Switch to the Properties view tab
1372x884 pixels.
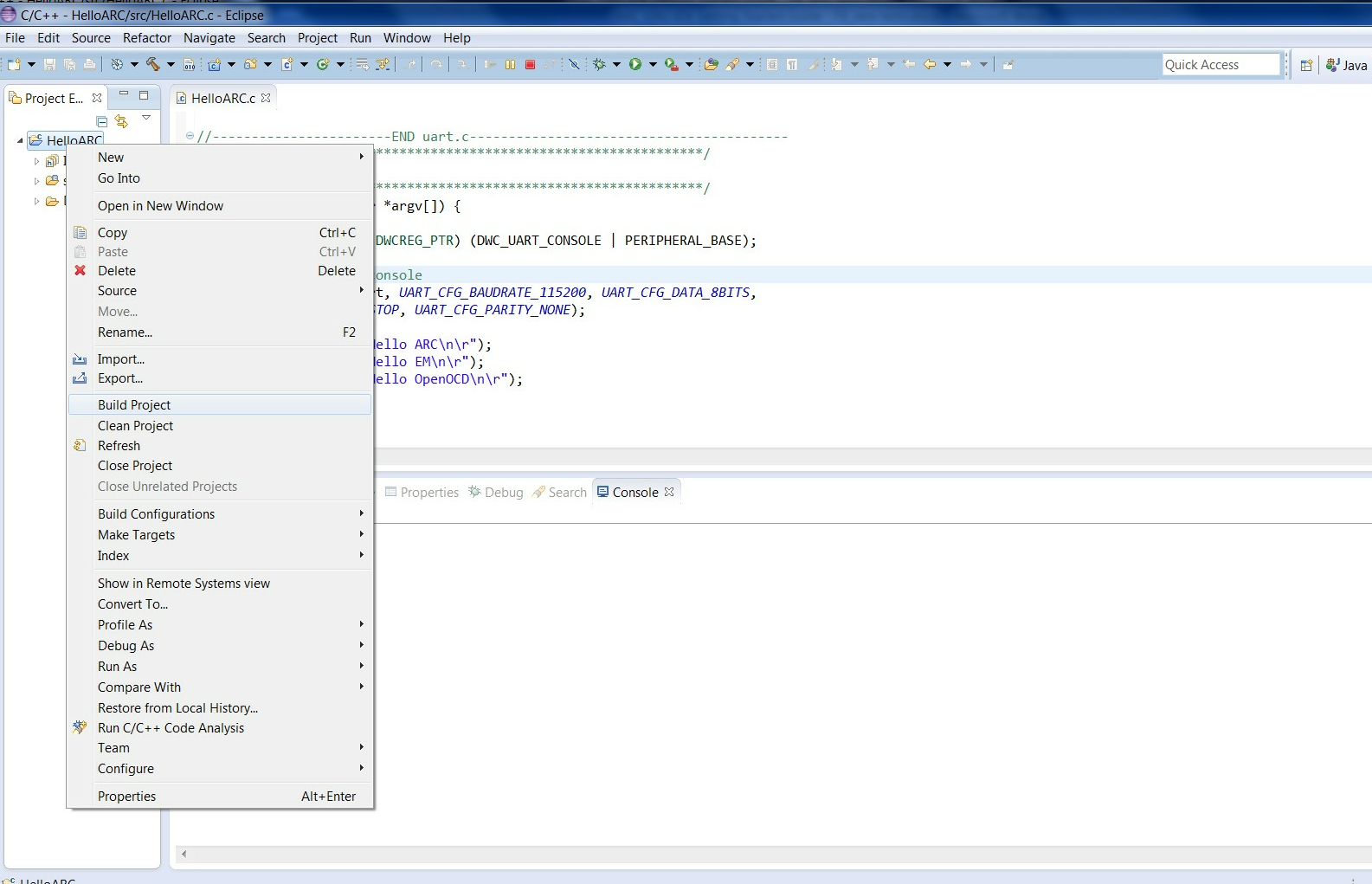tap(422, 492)
